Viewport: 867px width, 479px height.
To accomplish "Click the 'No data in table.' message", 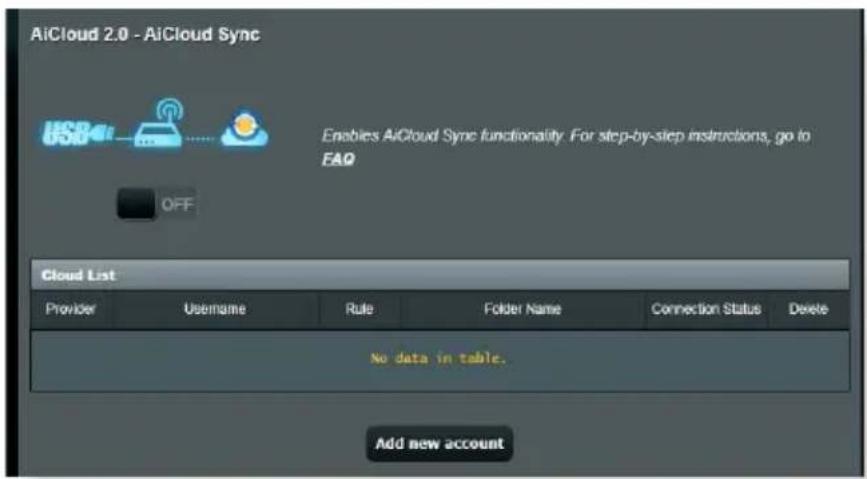I will [x=438, y=358].
